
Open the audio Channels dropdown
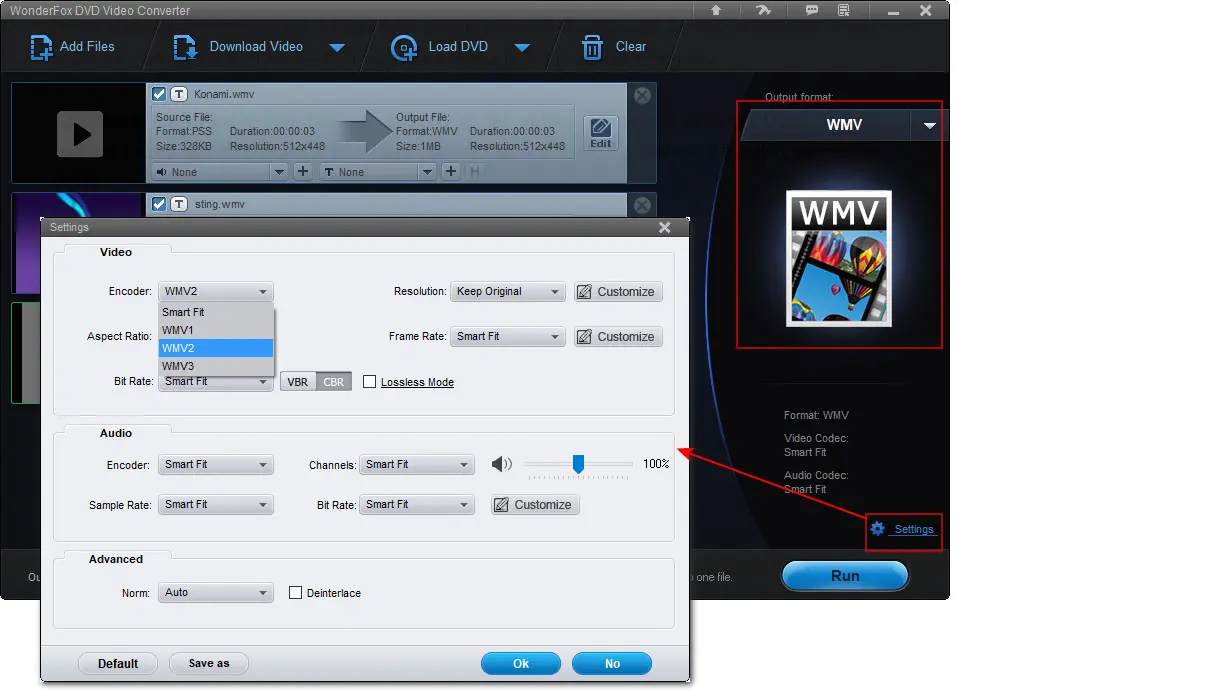click(x=417, y=465)
